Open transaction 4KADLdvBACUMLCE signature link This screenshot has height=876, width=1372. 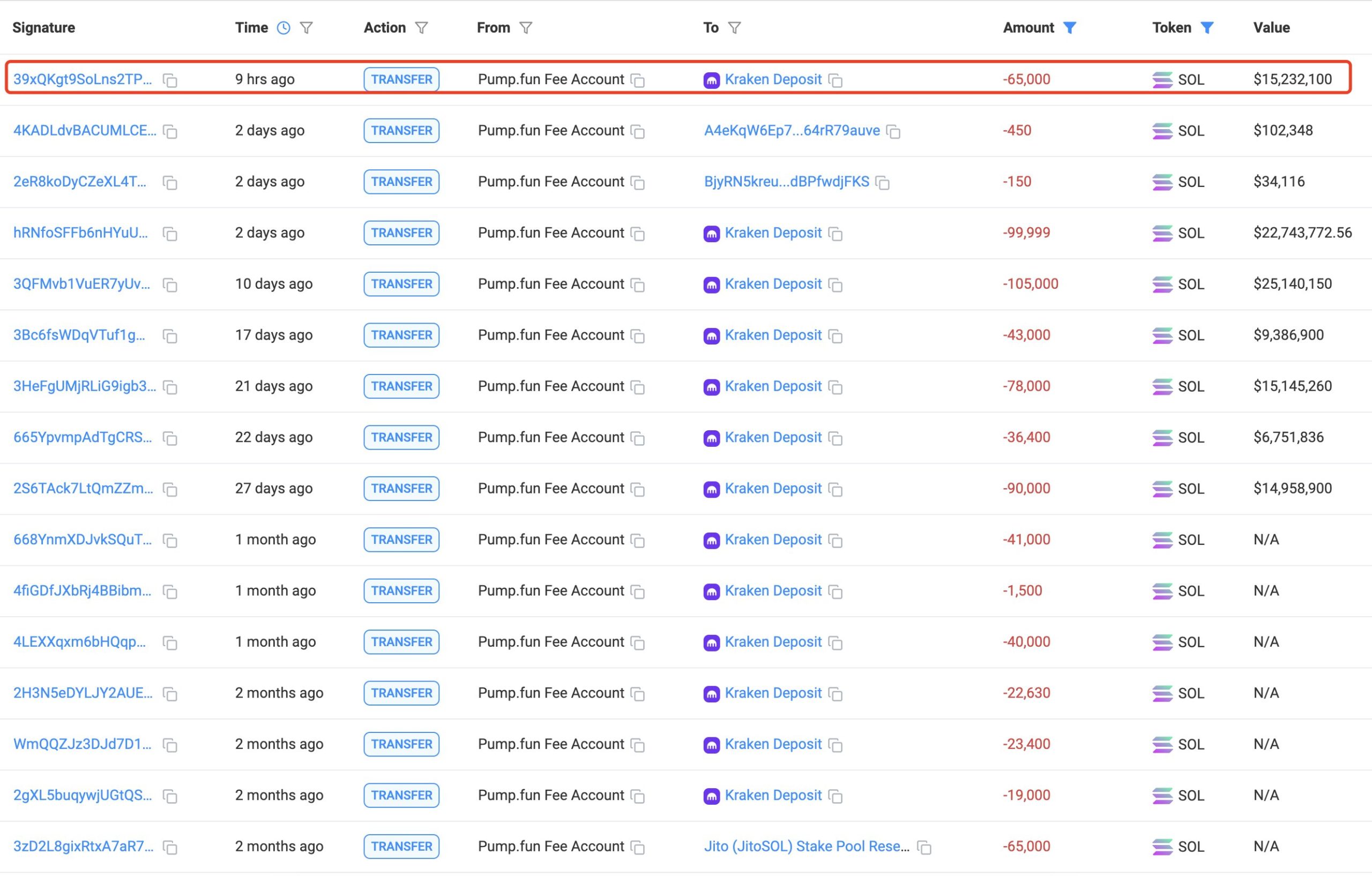tap(84, 130)
